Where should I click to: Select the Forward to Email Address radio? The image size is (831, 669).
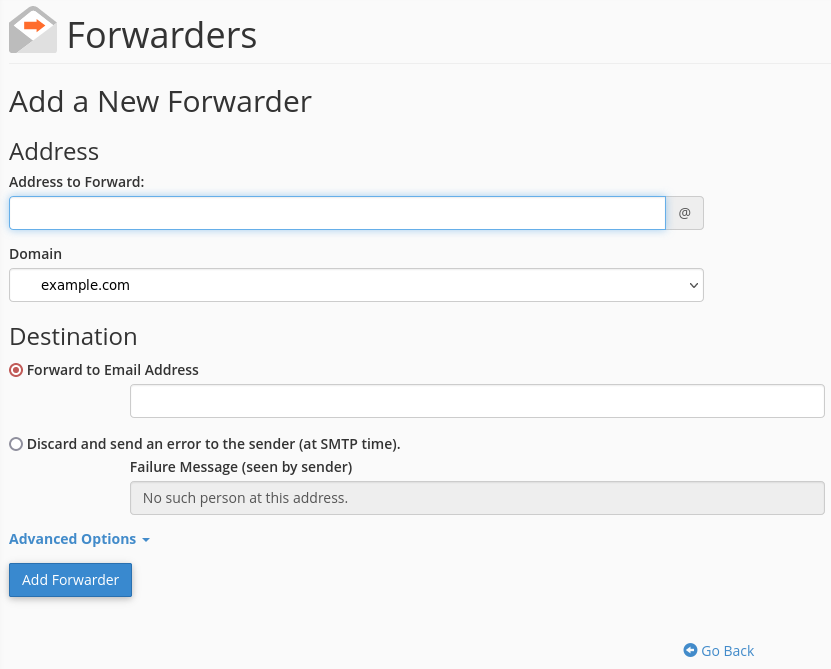pos(16,370)
